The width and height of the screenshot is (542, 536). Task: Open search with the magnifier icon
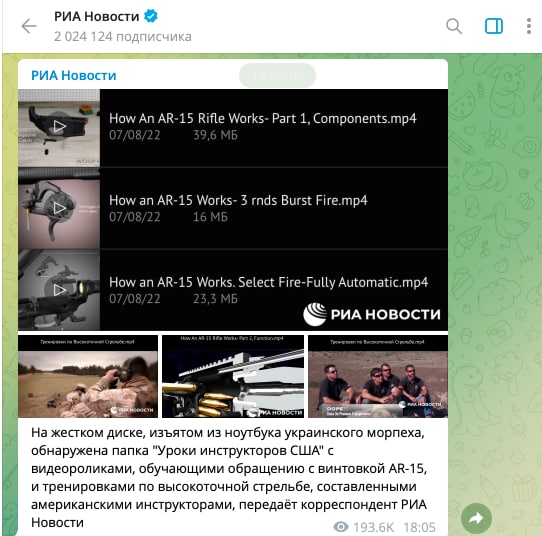point(454,26)
